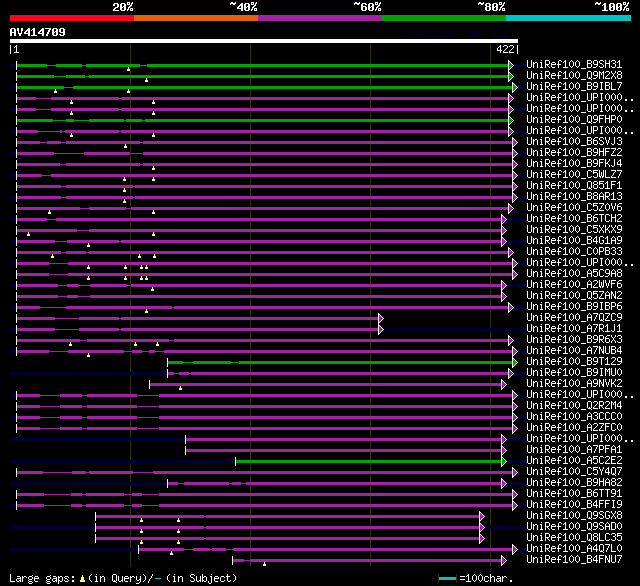Select the UniRef100_B6TT91 label

coord(574,494)
